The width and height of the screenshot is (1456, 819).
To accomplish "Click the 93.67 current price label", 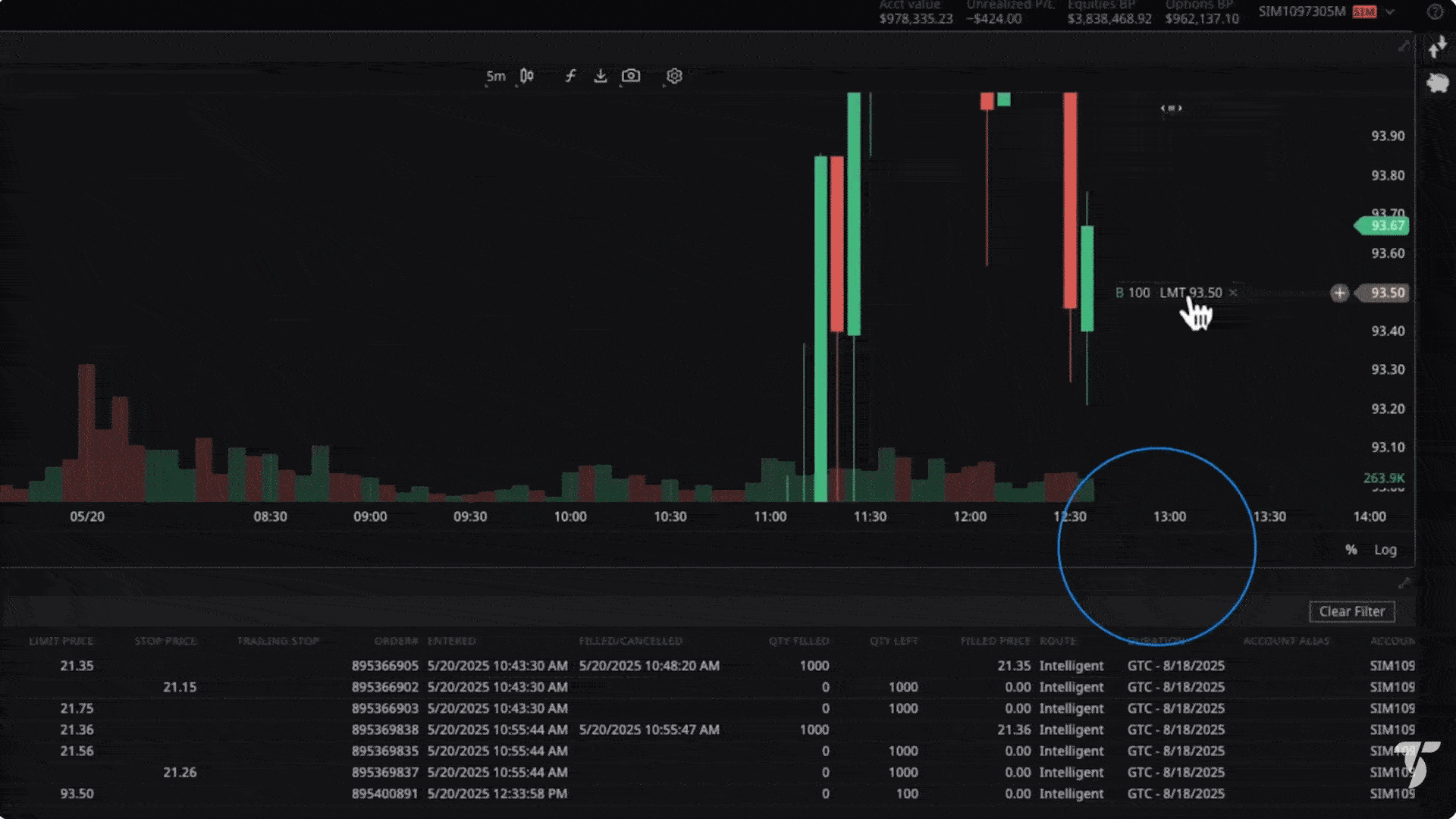I will 1382,225.
